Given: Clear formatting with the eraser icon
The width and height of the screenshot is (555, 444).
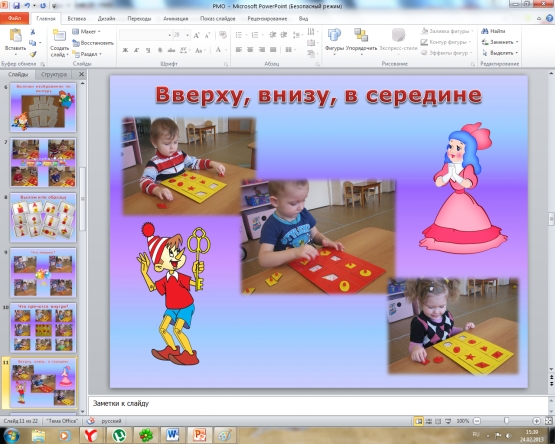Looking at the screenshot, I should (x=223, y=35).
